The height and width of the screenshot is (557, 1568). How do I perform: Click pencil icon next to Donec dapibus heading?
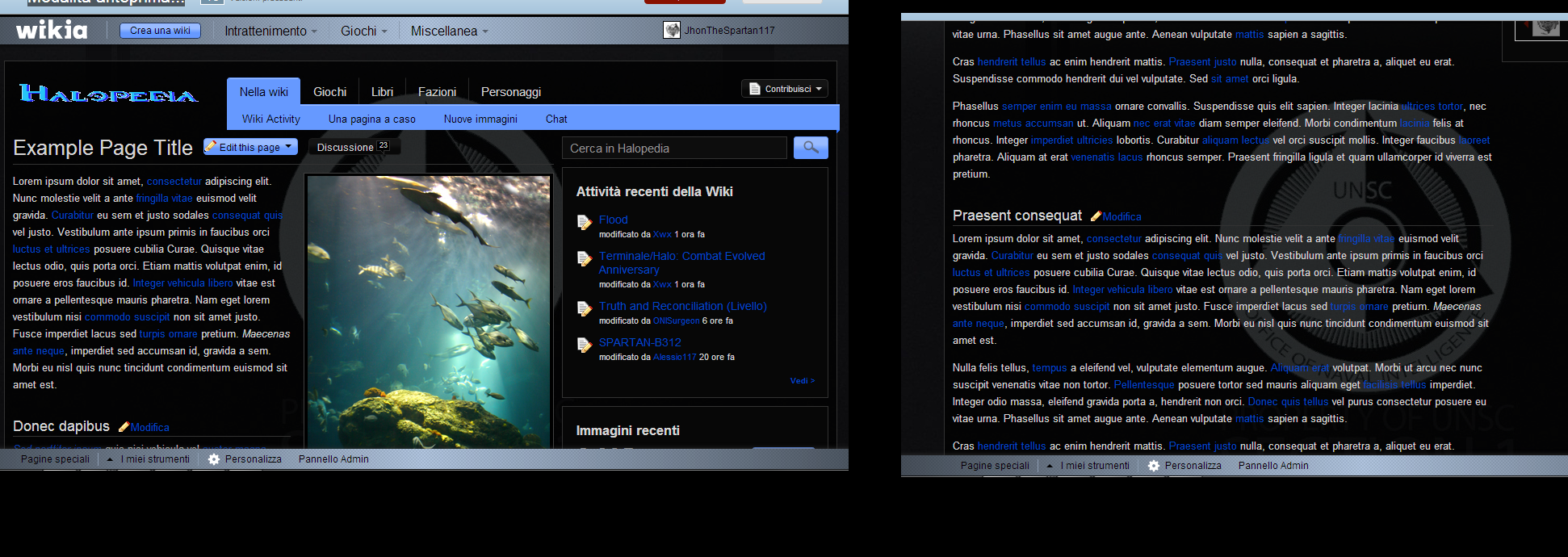tap(124, 427)
